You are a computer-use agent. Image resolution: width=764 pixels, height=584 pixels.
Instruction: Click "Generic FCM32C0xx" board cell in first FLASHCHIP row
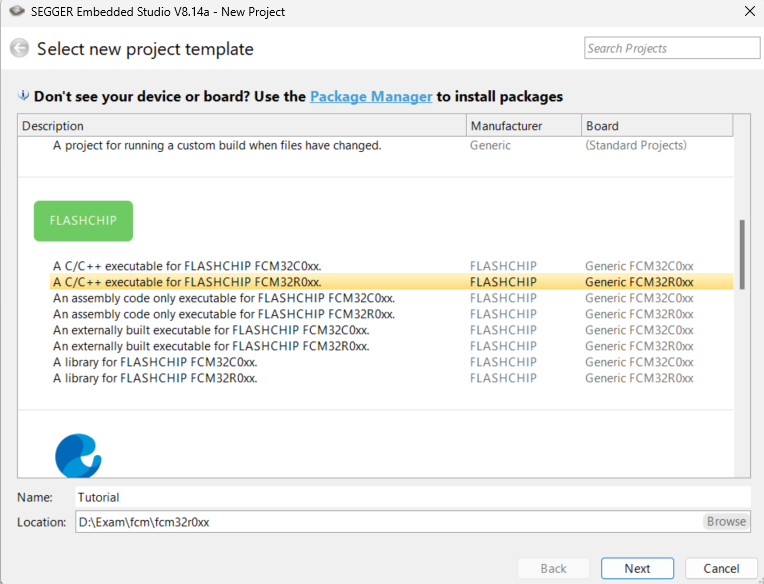tap(639, 266)
